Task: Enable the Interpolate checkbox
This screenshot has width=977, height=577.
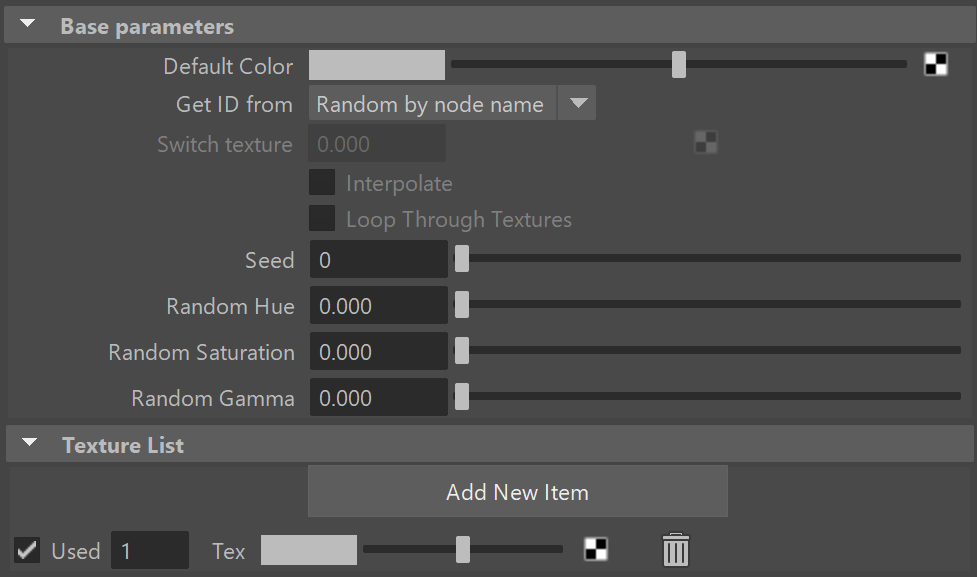Action: pyautogui.click(x=322, y=183)
